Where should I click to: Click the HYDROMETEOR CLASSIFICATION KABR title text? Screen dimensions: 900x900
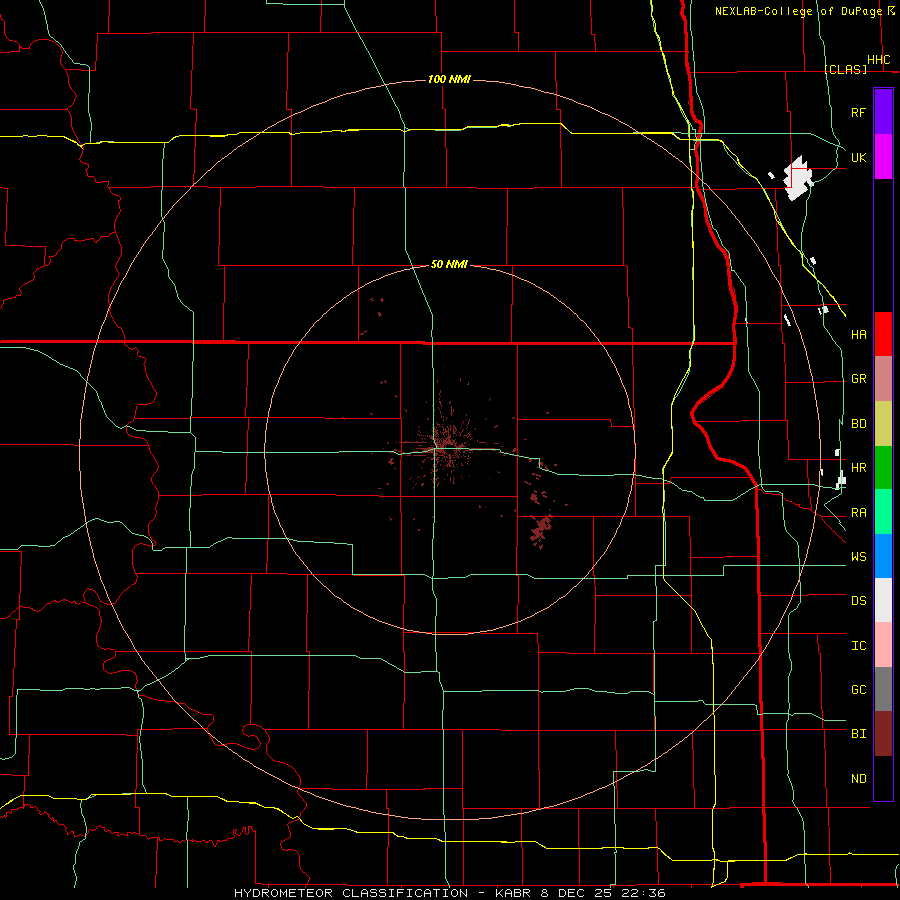click(x=450, y=893)
